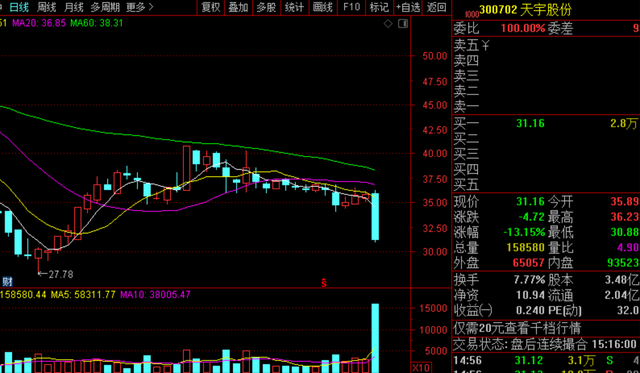
Task: Click the 现价 31.16 value
Action: [530, 202]
